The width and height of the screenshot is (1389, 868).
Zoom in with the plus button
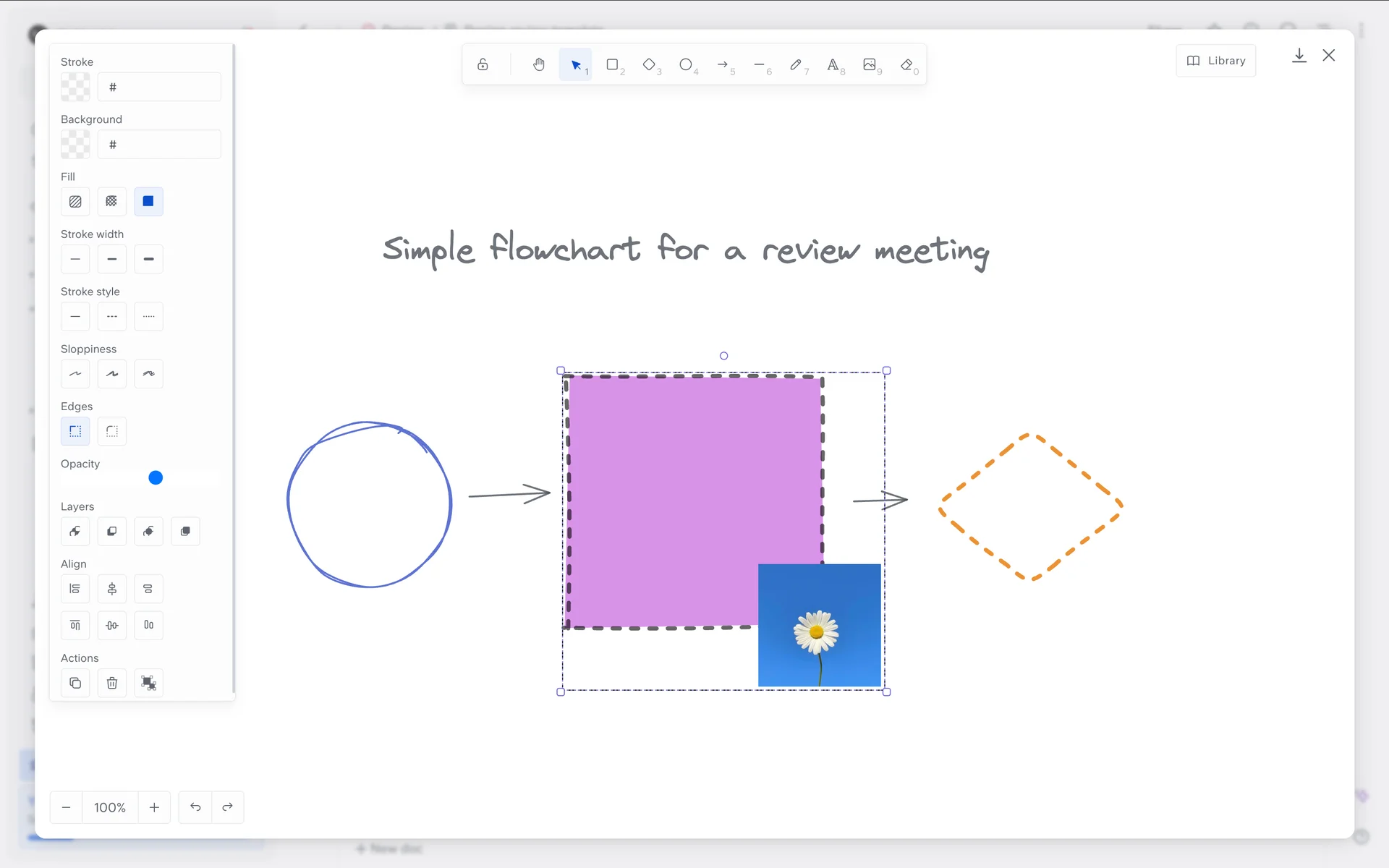154,807
